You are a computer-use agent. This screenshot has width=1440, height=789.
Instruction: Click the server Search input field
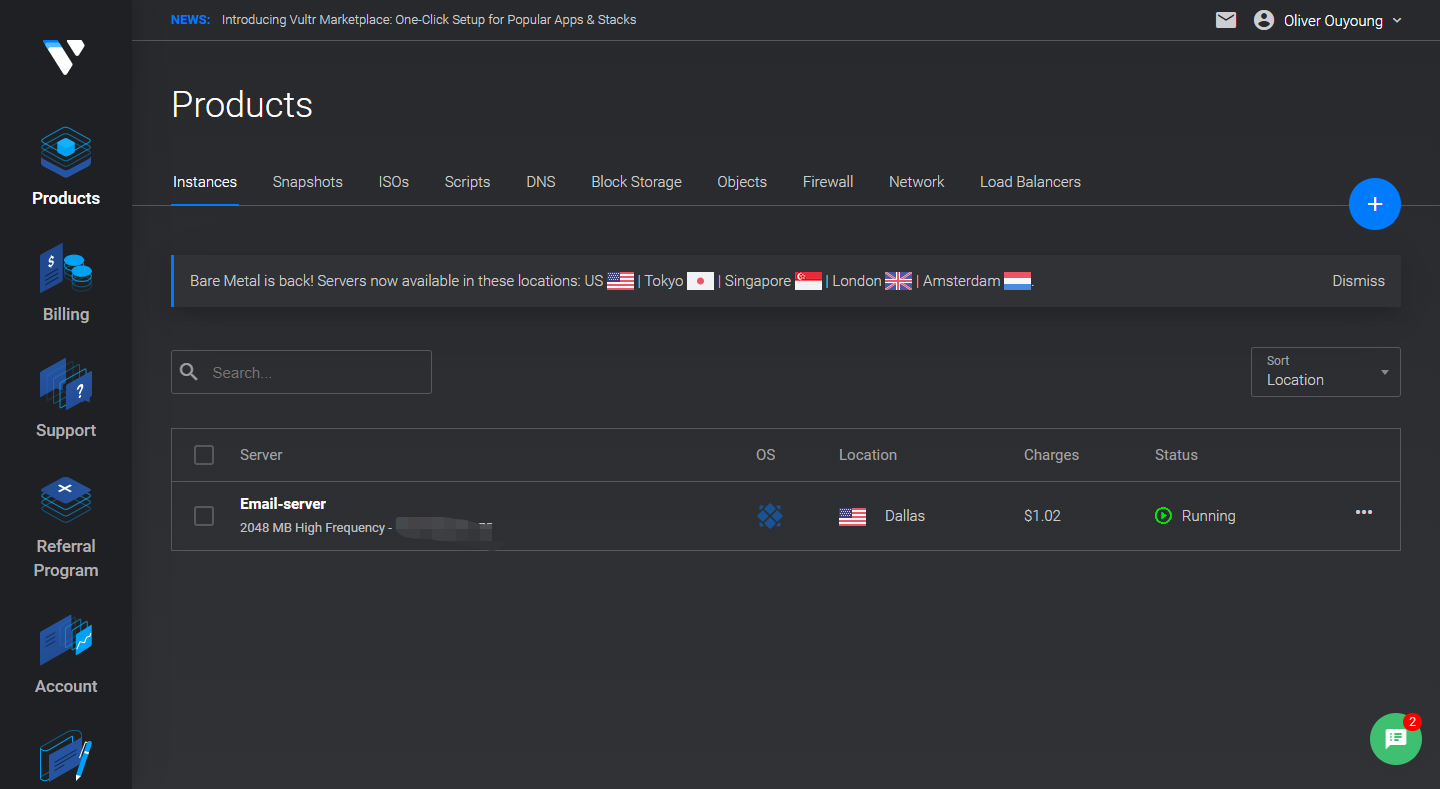pos(315,372)
